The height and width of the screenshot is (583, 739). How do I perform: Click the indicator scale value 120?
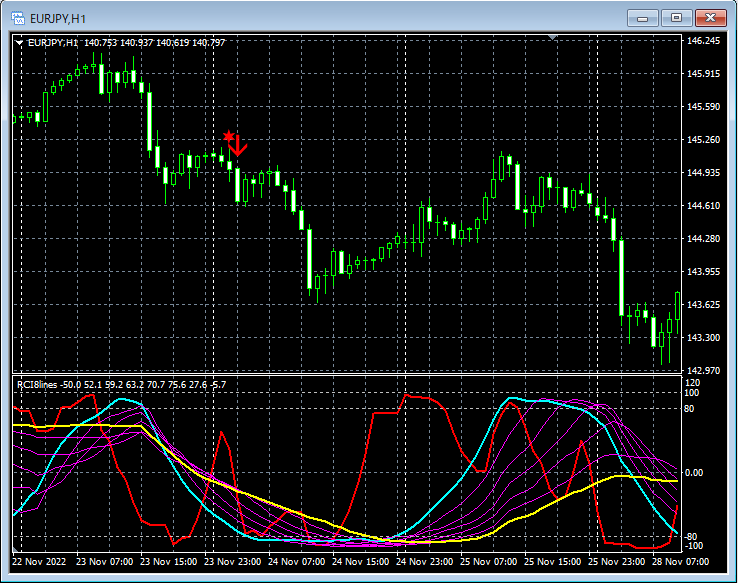[692, 383]
